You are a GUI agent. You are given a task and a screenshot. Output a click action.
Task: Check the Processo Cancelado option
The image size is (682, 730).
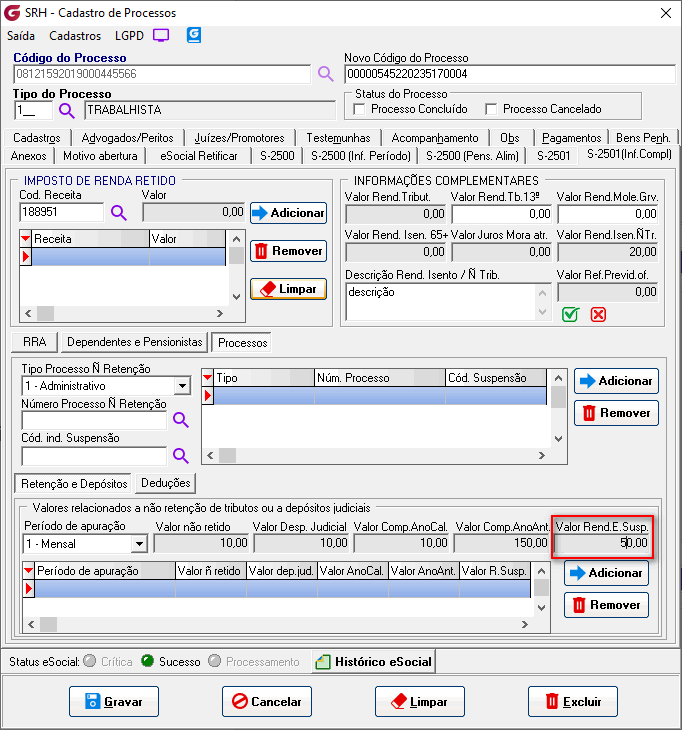491,109
